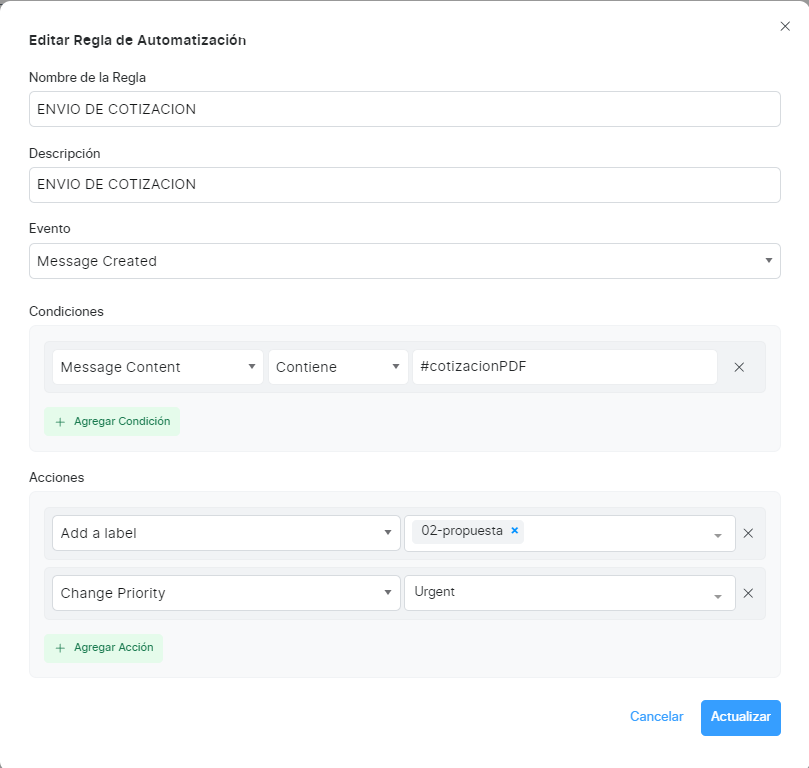Delete the Add a label action row
The width and height of the screenshot is (809, 768).
click(747, 534)
